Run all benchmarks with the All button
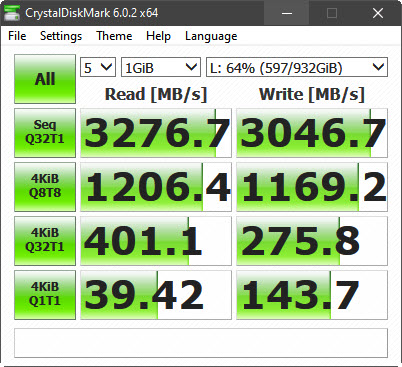Image resolution: width=402 pixels, height=367 pixels. (45, 79)
